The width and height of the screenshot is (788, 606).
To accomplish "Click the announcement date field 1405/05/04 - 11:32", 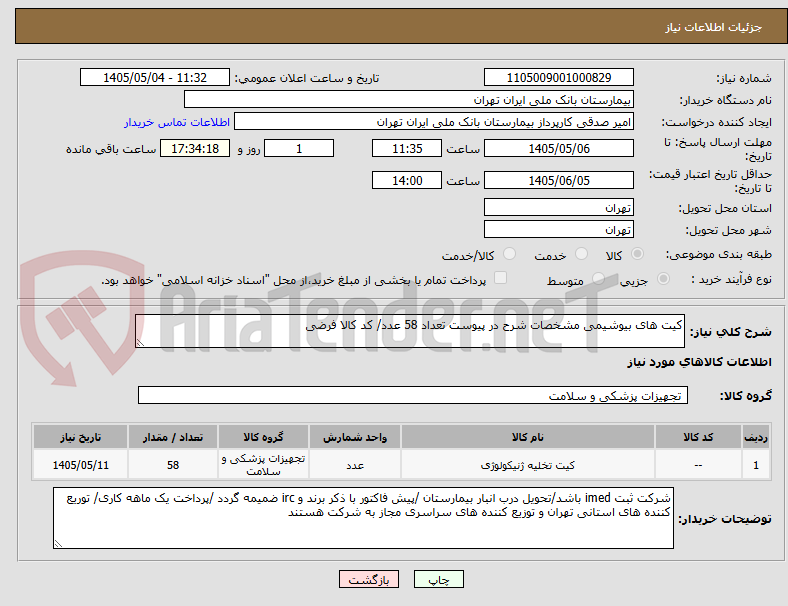I will coord(155,77).
